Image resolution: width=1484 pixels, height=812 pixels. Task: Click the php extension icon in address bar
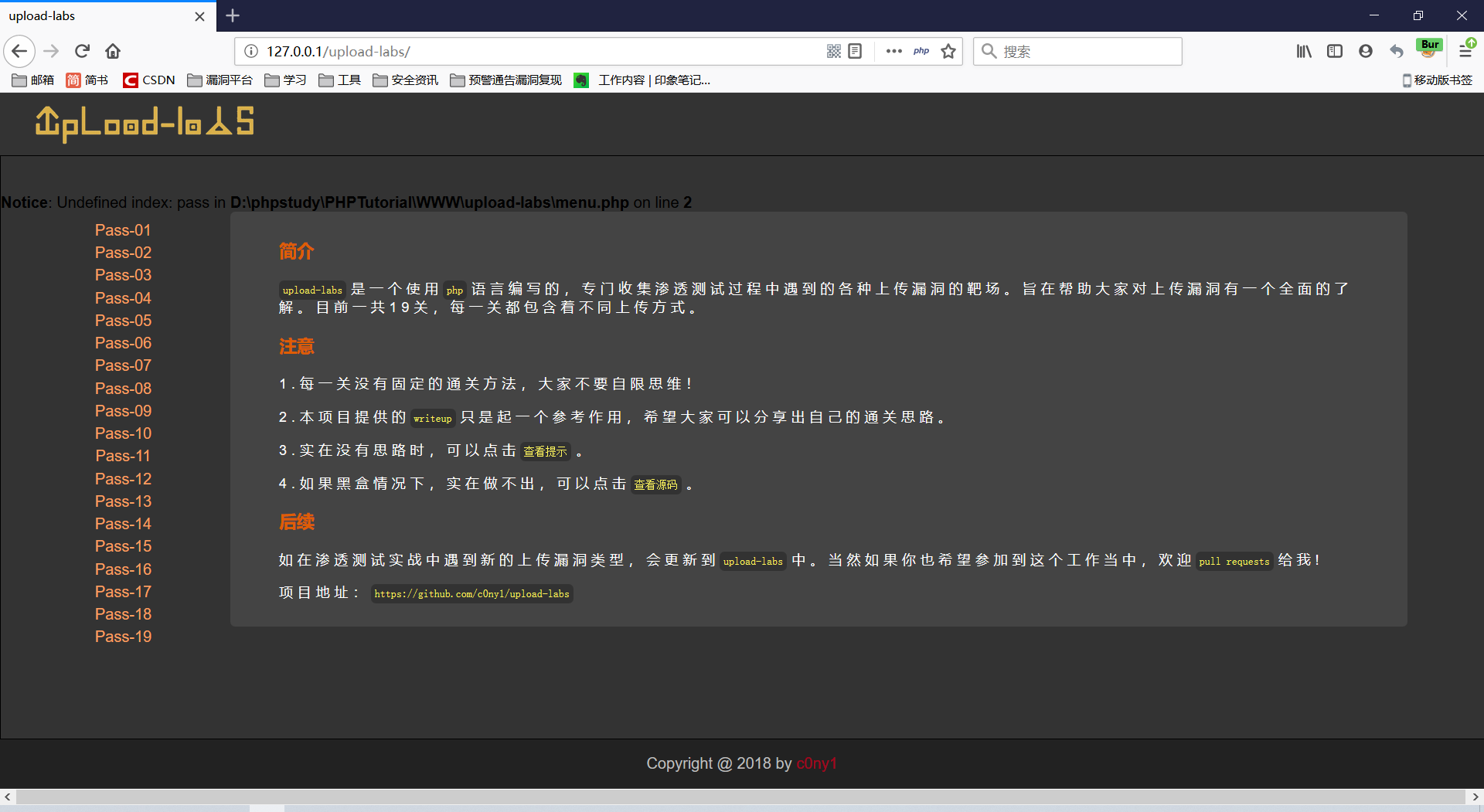click(x=921, y=52)
